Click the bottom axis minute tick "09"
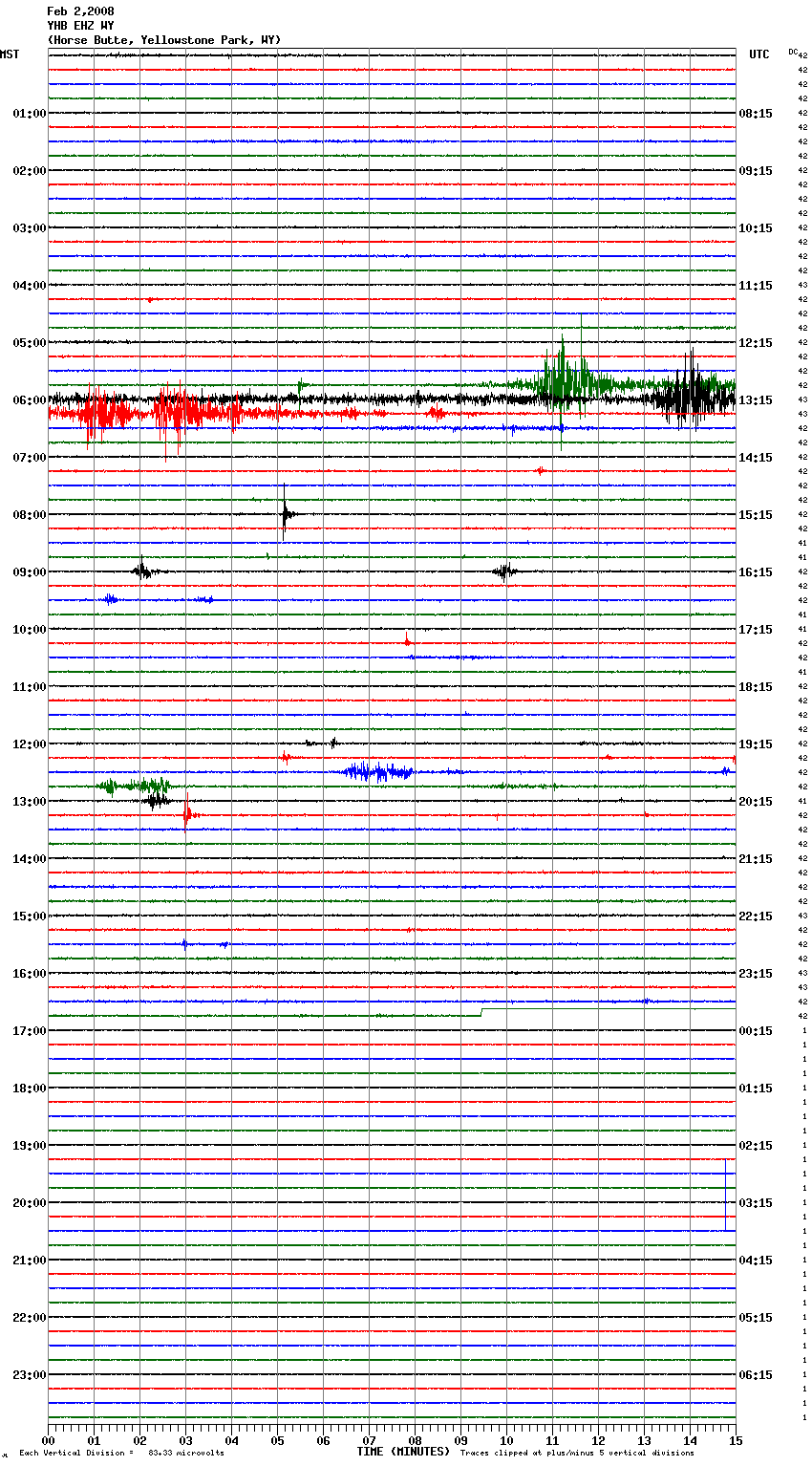 point(460,1440)
